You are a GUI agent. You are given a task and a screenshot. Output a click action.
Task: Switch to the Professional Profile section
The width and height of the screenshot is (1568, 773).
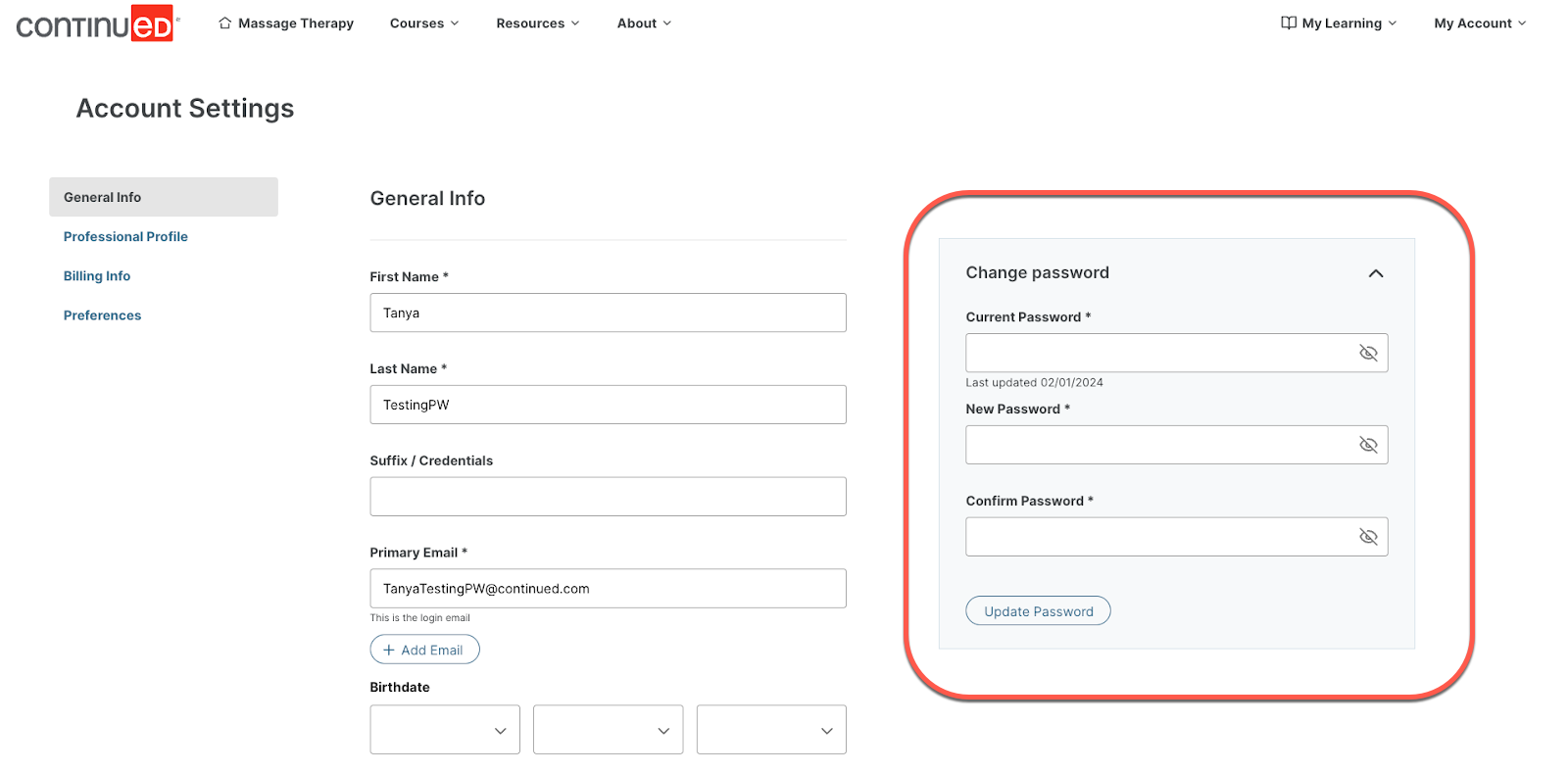pyautogui.click(x=125, y=236)
